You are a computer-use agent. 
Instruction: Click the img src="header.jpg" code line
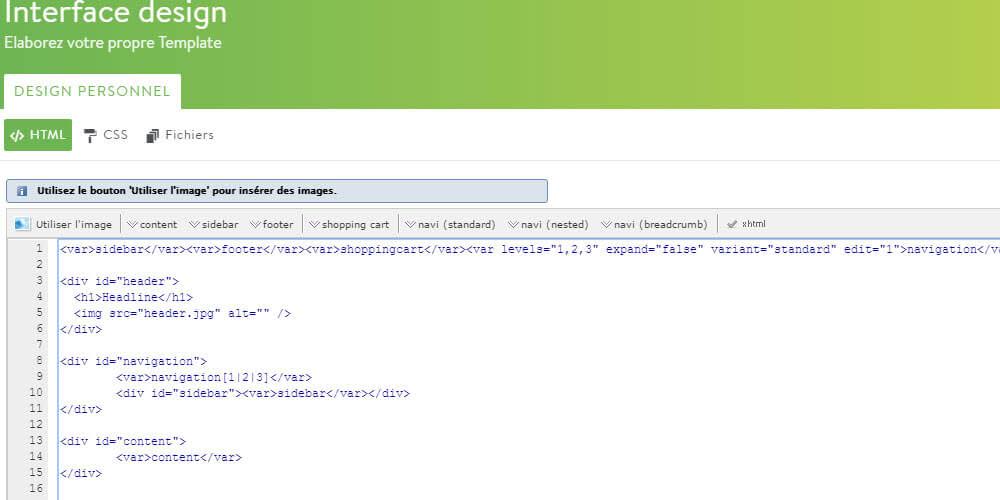point(182,313)
